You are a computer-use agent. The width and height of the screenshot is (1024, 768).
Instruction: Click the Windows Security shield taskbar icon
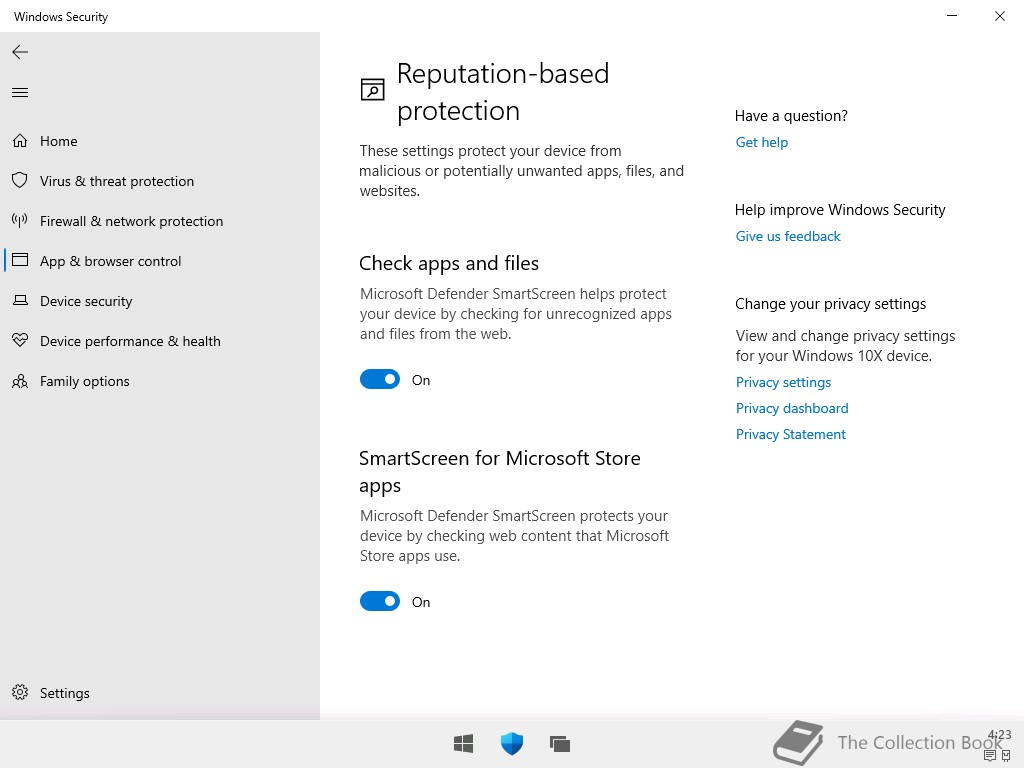[x=512, y=743]
